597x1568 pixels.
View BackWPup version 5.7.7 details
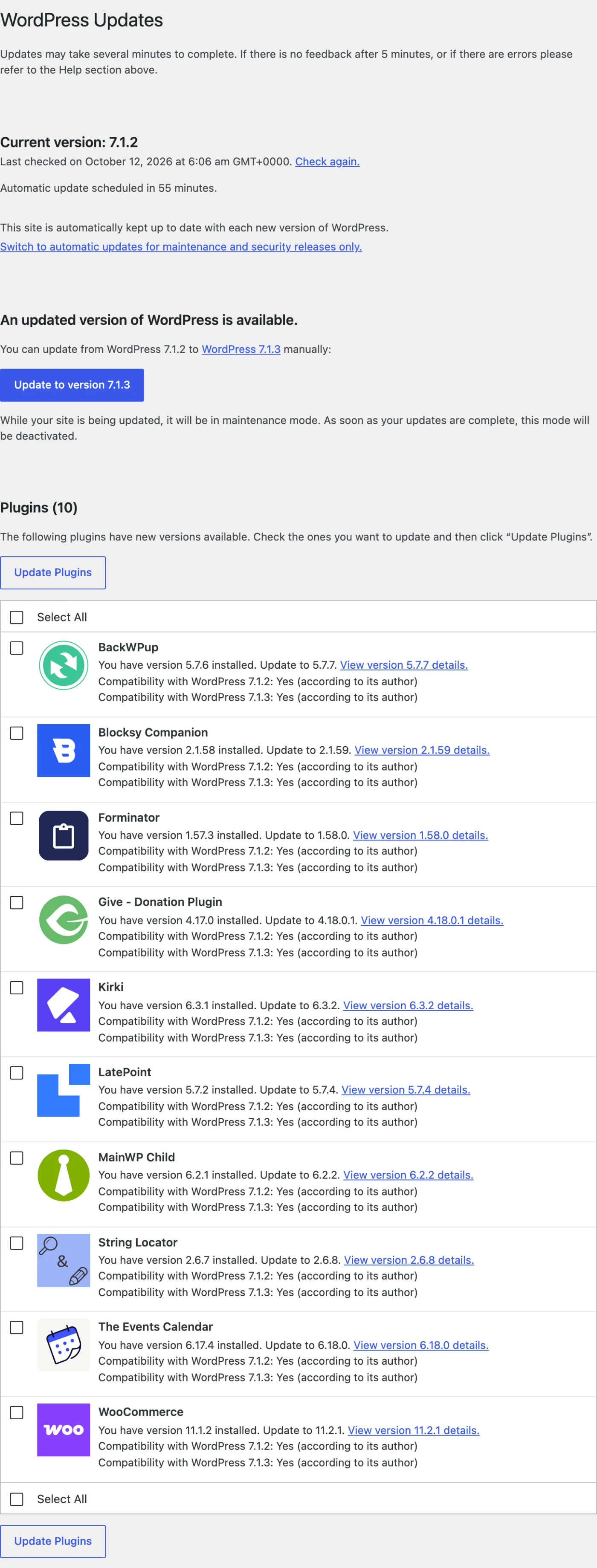[x=404, y=665]
